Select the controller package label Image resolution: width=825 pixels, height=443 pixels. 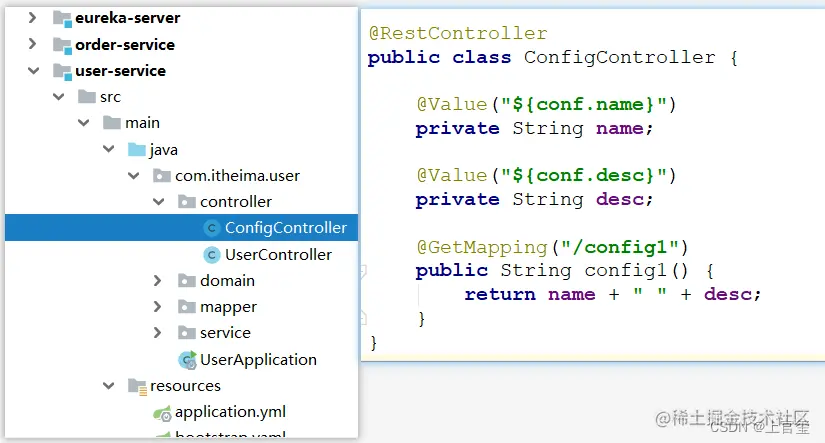coord(236,202)
